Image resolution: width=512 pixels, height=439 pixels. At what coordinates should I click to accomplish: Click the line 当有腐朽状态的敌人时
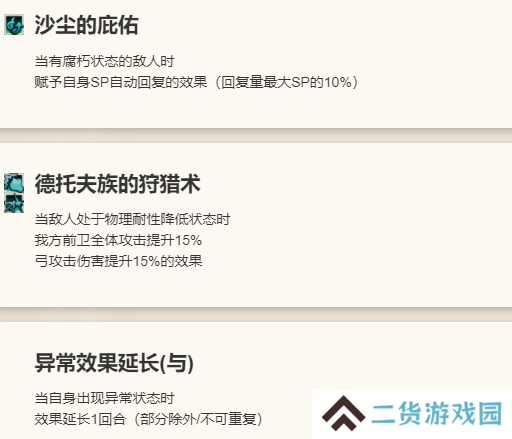tap(104, 61)
